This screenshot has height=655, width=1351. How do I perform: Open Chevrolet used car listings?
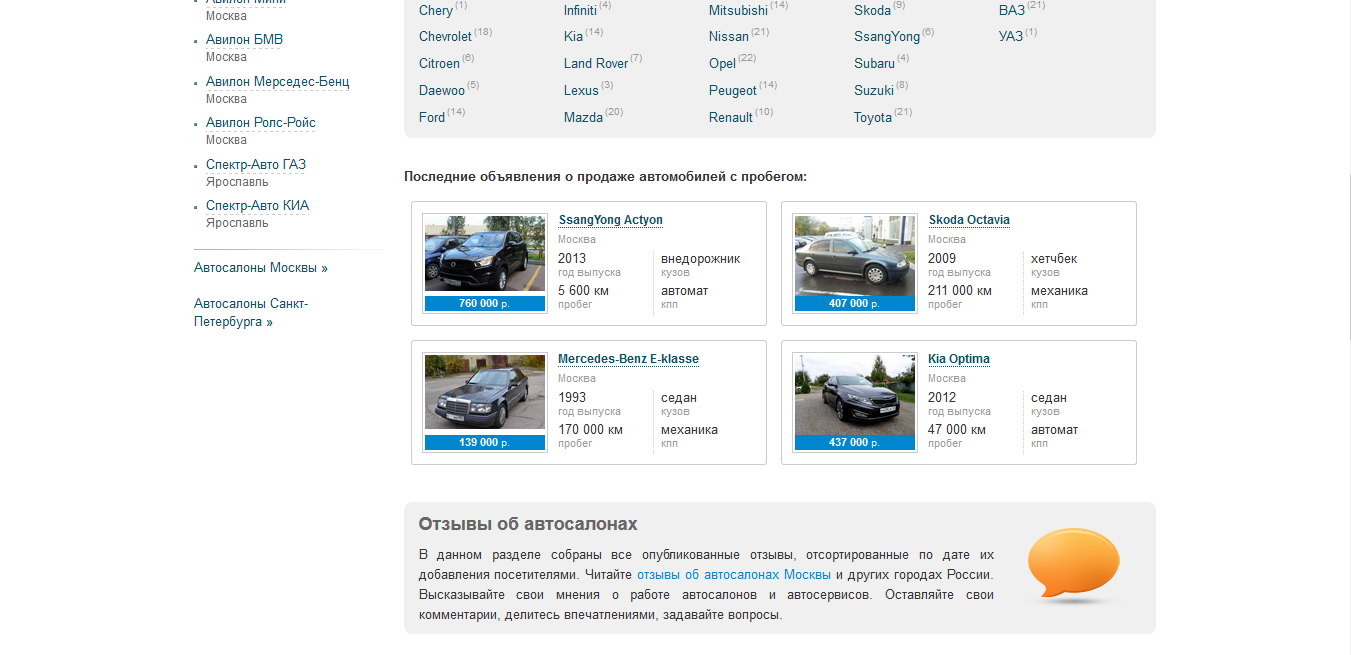pos(445,36)
